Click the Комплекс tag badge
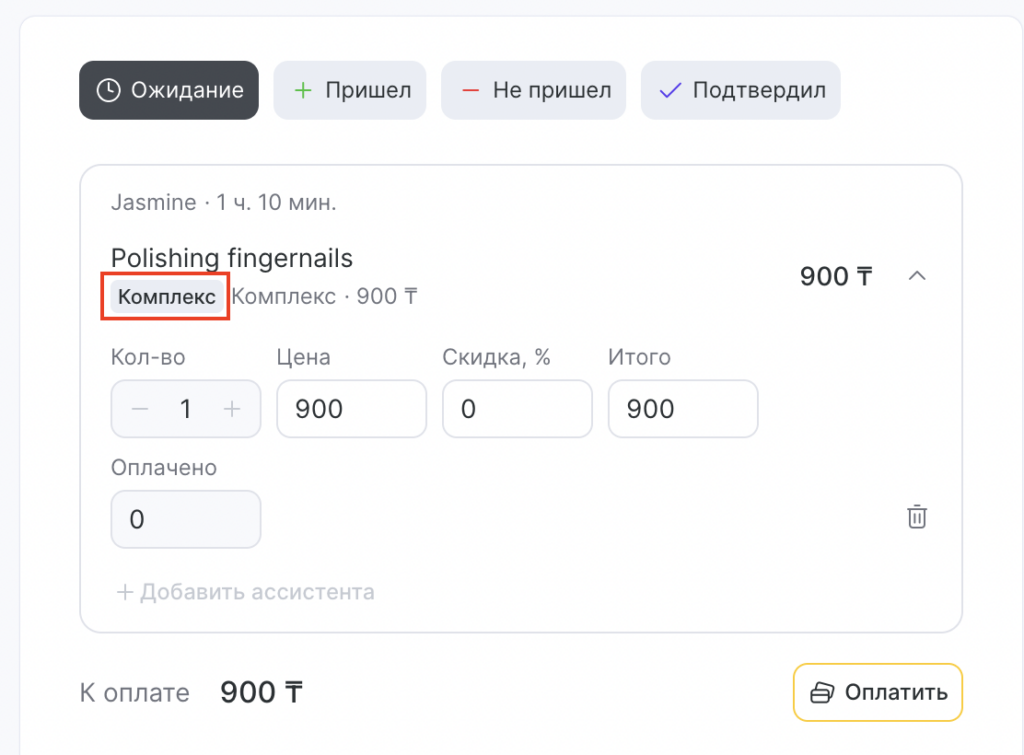The image size is (1024, 755). (166, 297)
